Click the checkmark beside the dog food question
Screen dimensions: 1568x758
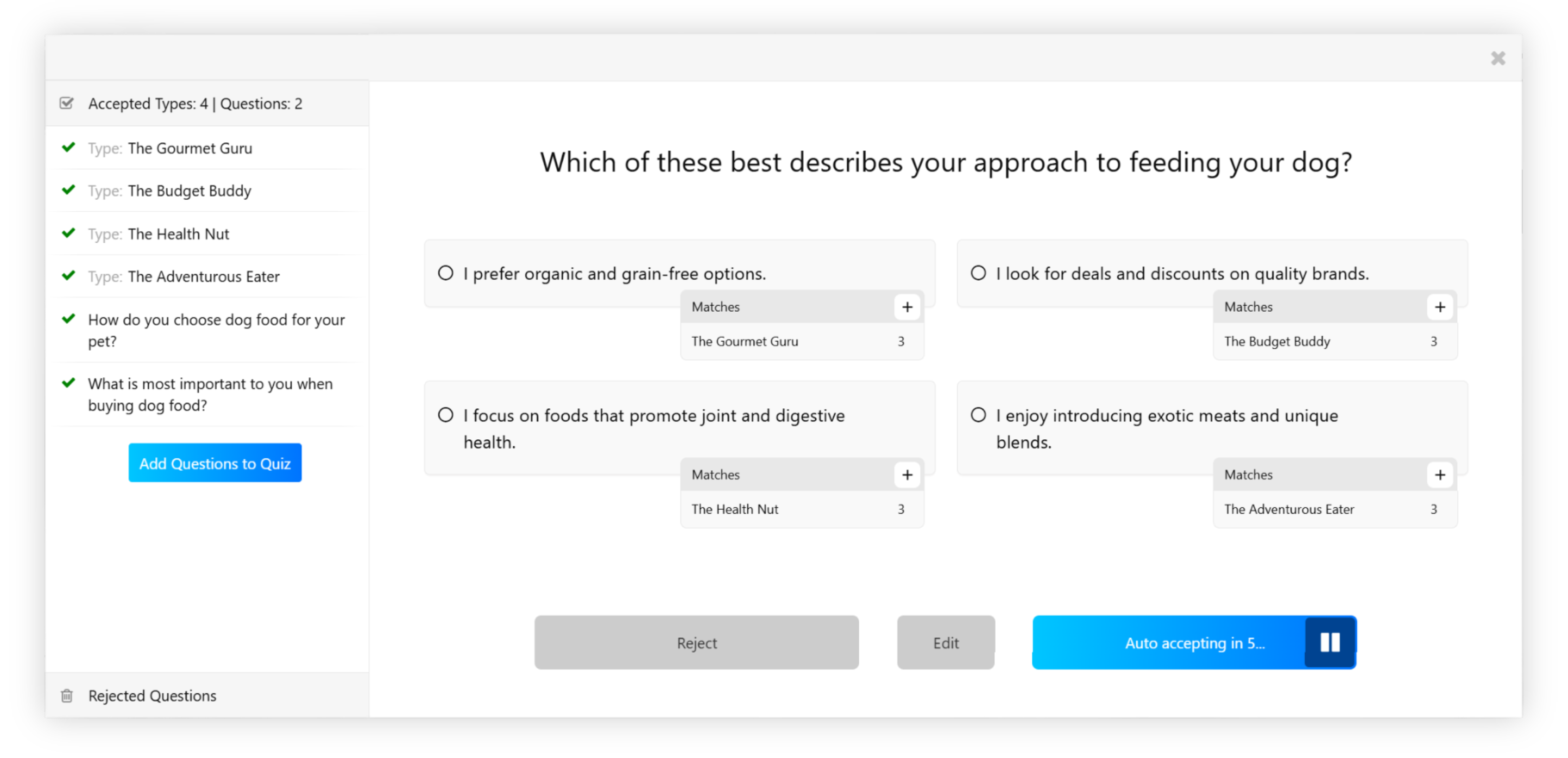(68, 319)
